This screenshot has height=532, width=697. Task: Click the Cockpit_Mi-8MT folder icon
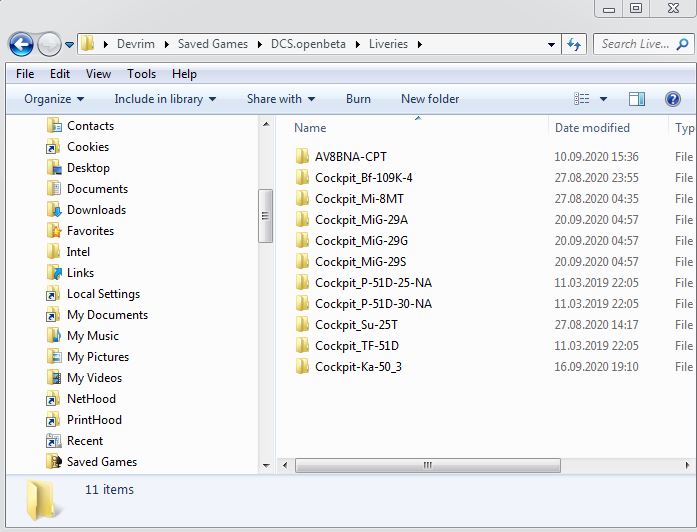point(302,198)
